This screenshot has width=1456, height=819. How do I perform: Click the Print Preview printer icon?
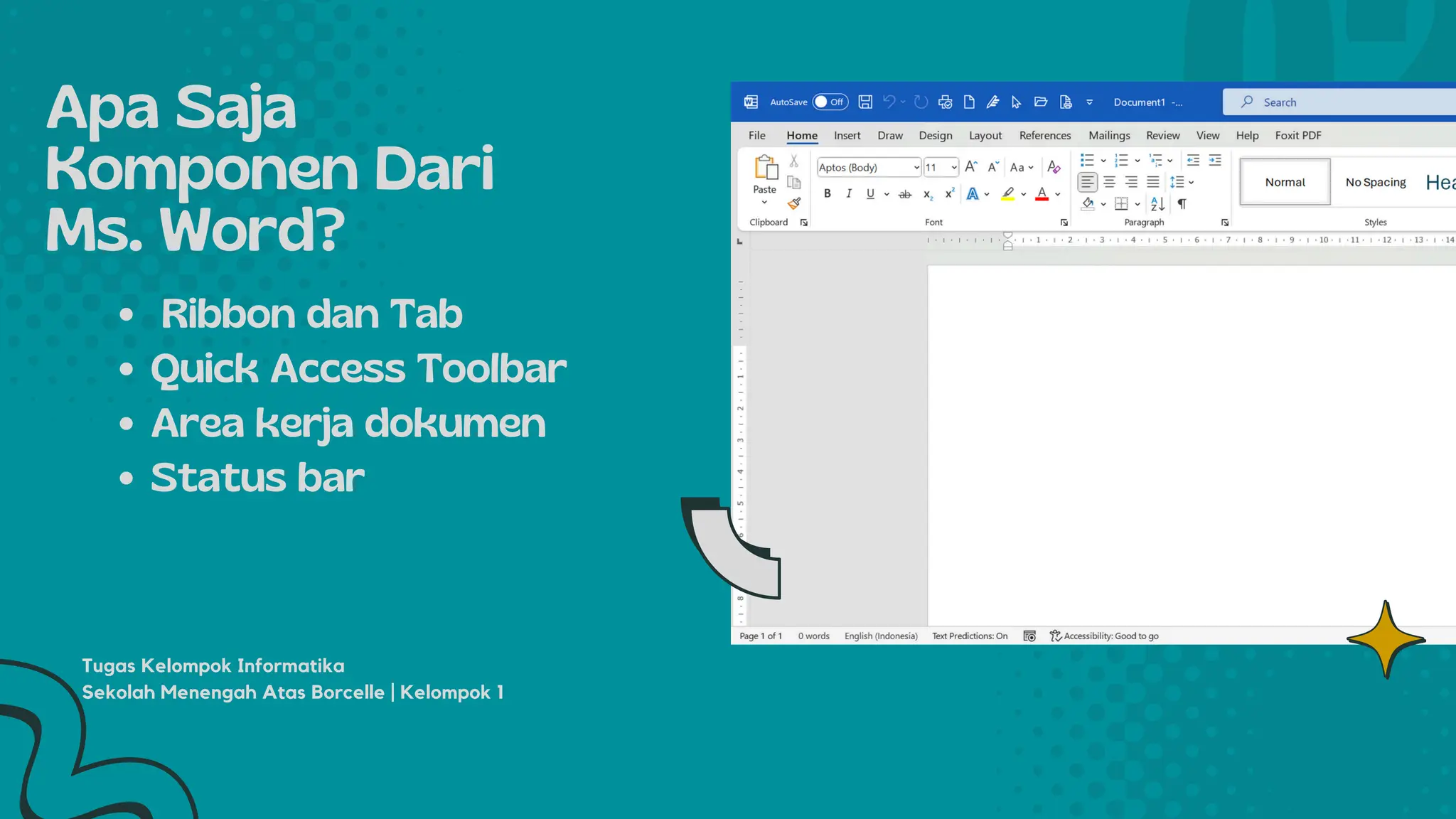tap(945, 102)
